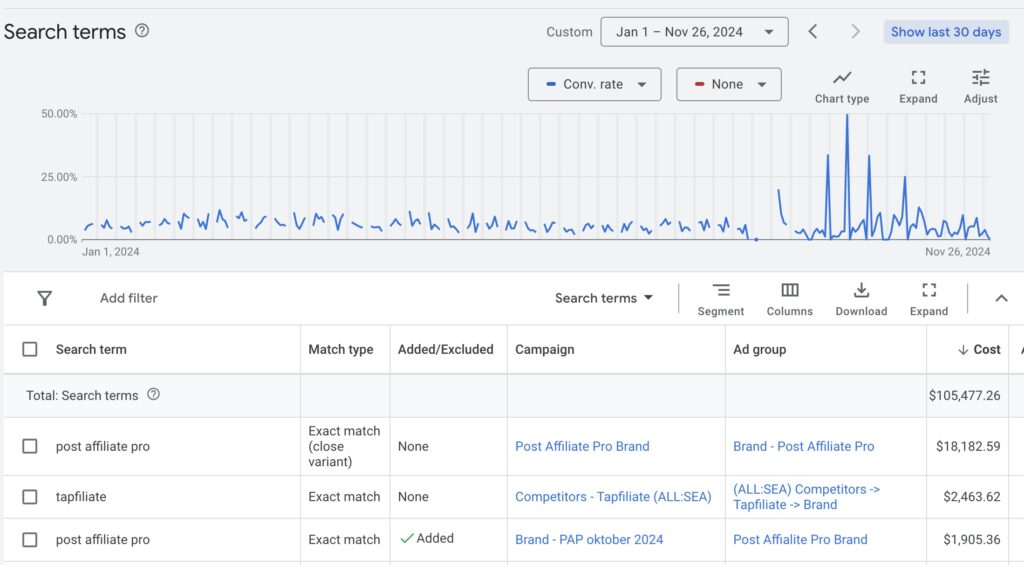Click the $2,463.62 cost value

click(x=971, y=497)
